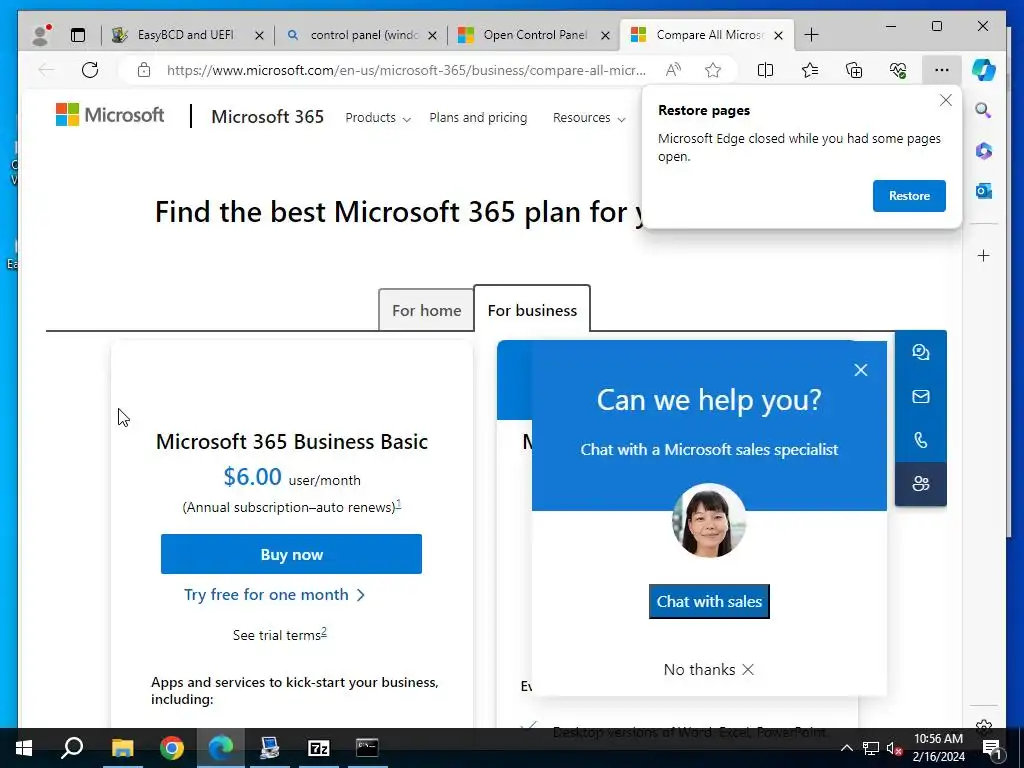Open 7-Zip from the taskbar
The image size is (1024, 768).
coord(319,748)
